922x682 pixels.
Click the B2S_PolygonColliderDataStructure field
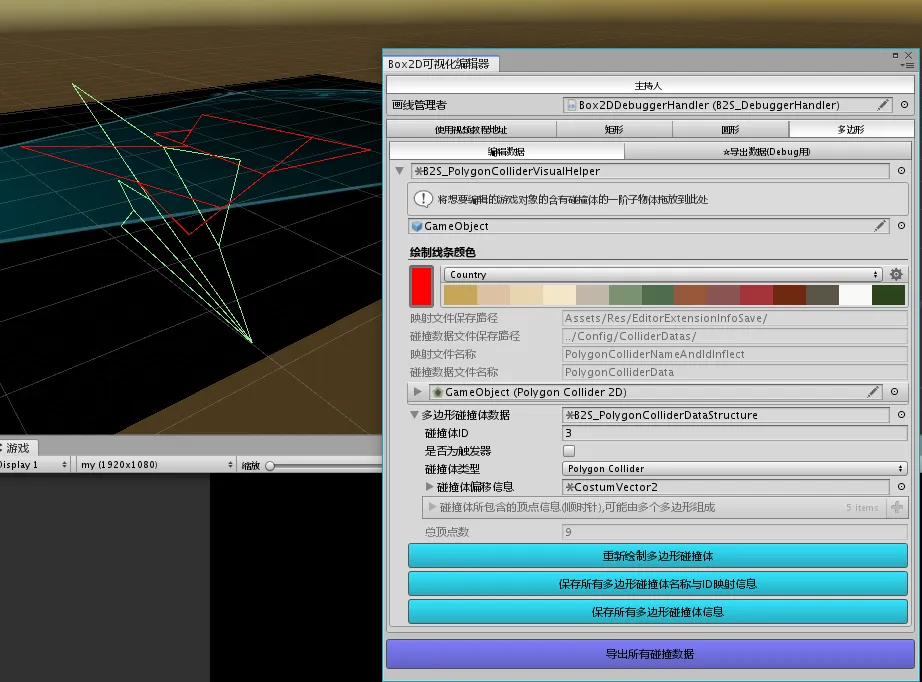click(726, 415)
